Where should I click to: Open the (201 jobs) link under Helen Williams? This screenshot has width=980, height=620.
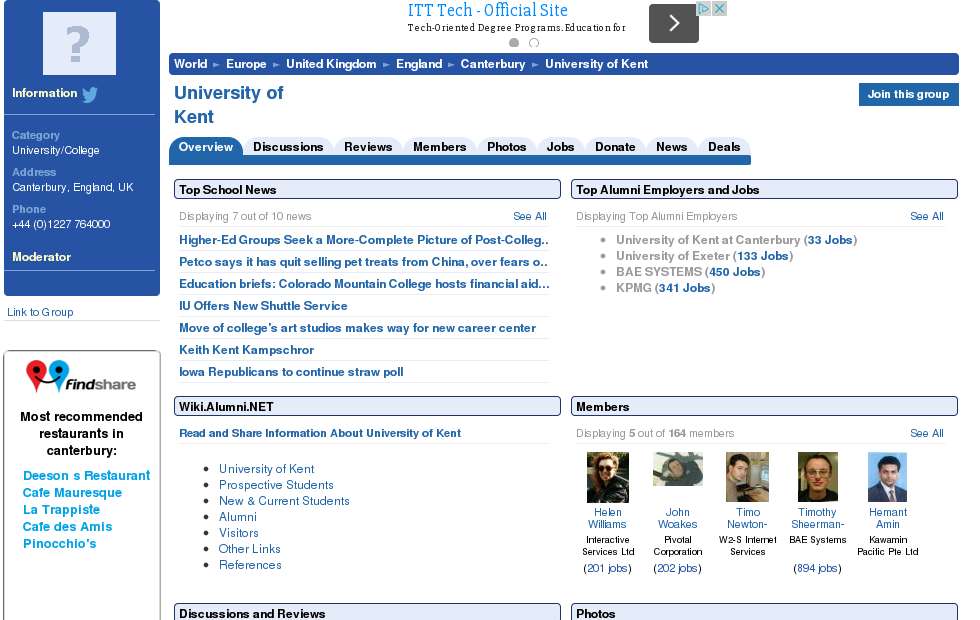pyautogui.click(x=608, y=568)
